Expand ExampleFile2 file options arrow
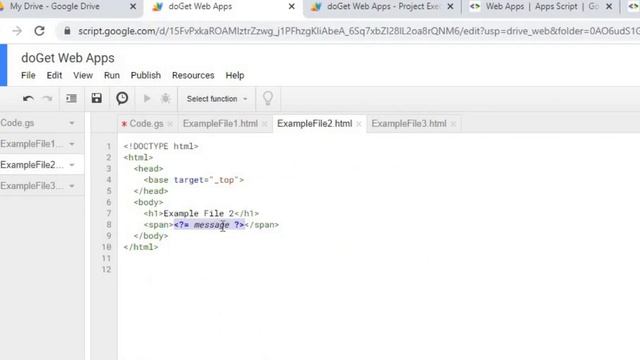 [72, 165]
